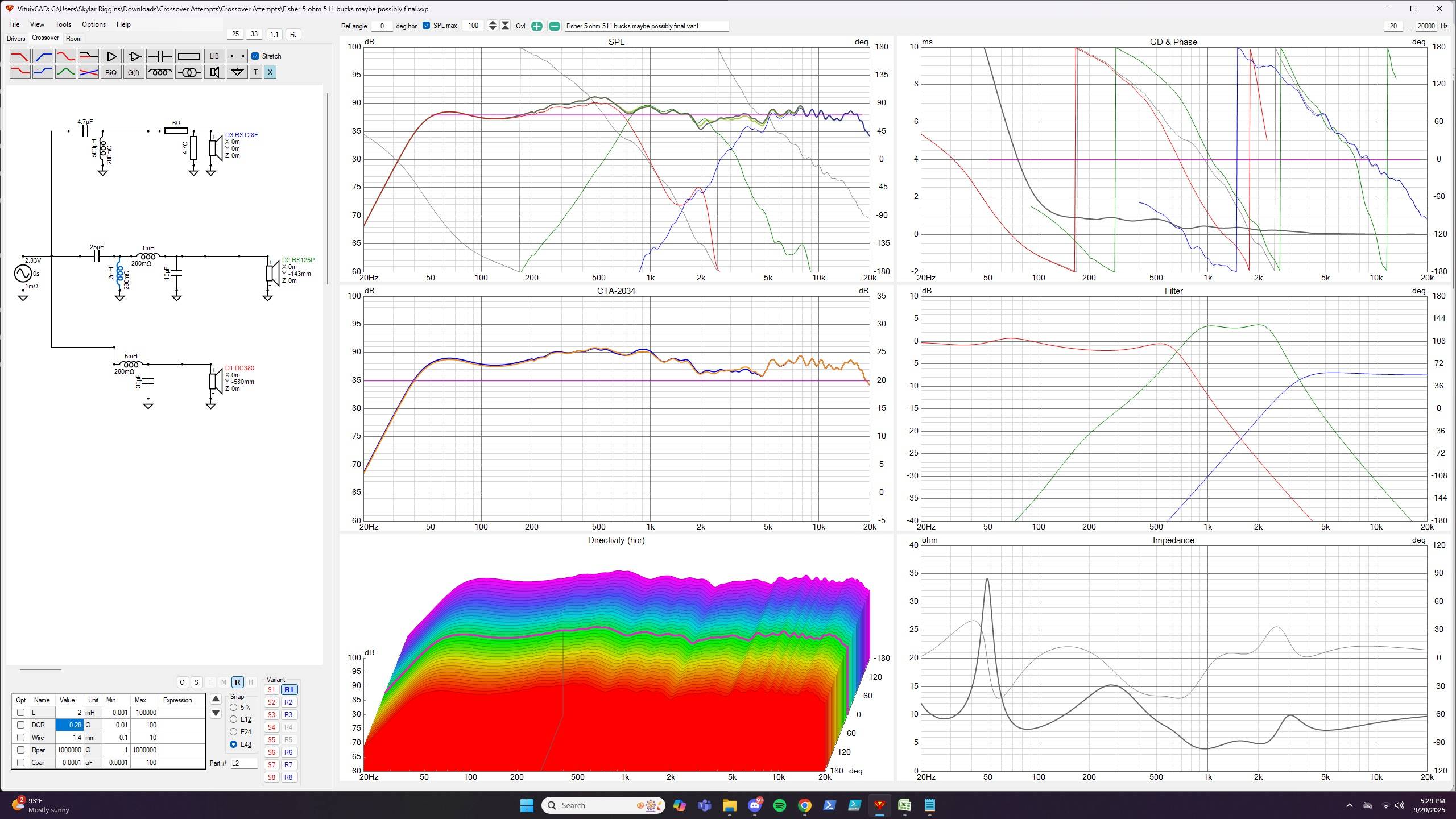Select the E24 snap option
This screenshot has height=819, width=1456.
click(x=234, y=732)
